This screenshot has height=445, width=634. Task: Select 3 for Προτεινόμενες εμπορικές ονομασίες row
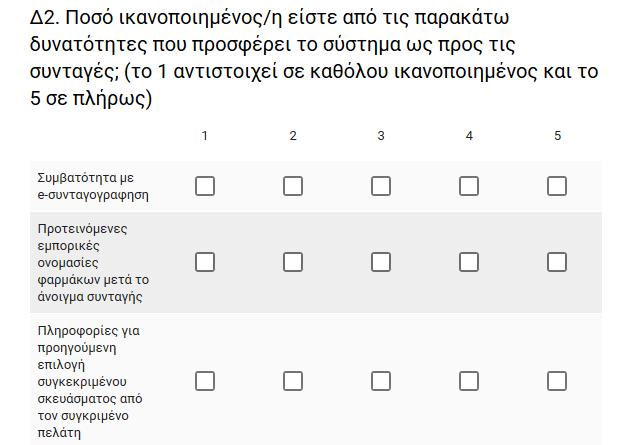[x=381, y=262]
